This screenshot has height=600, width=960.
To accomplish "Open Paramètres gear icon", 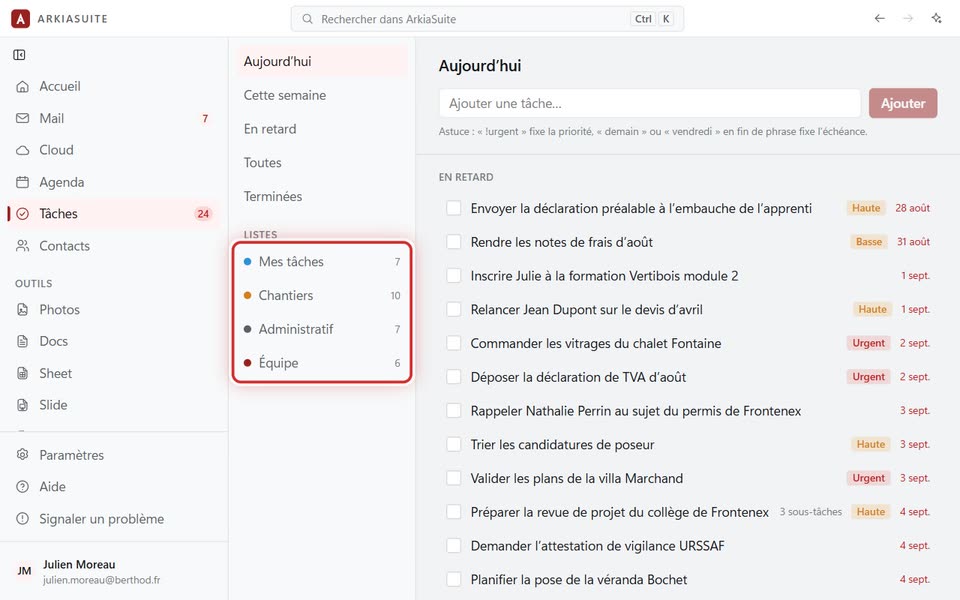I will coord(23,455).
